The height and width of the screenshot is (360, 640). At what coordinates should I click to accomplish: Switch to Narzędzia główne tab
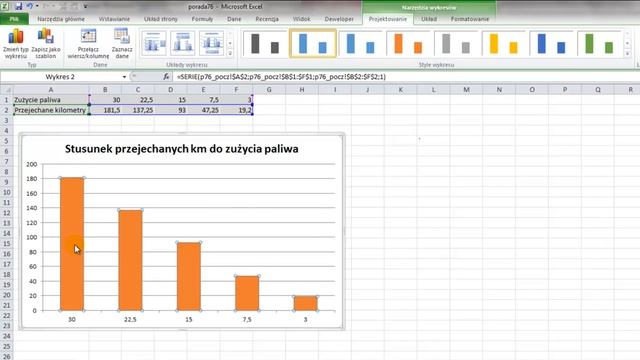tap(61, 19)
